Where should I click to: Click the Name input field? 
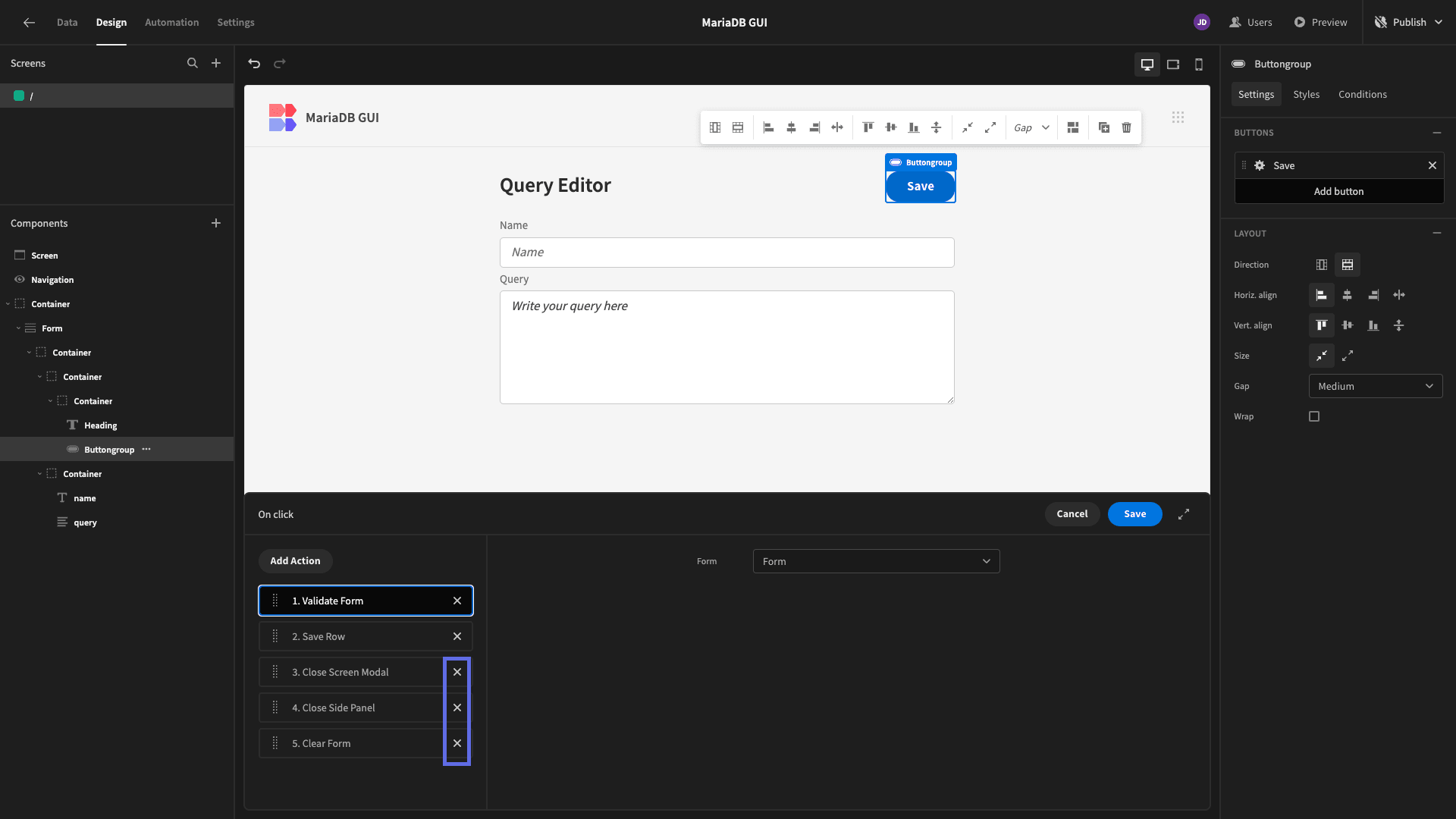pos(726,253)
